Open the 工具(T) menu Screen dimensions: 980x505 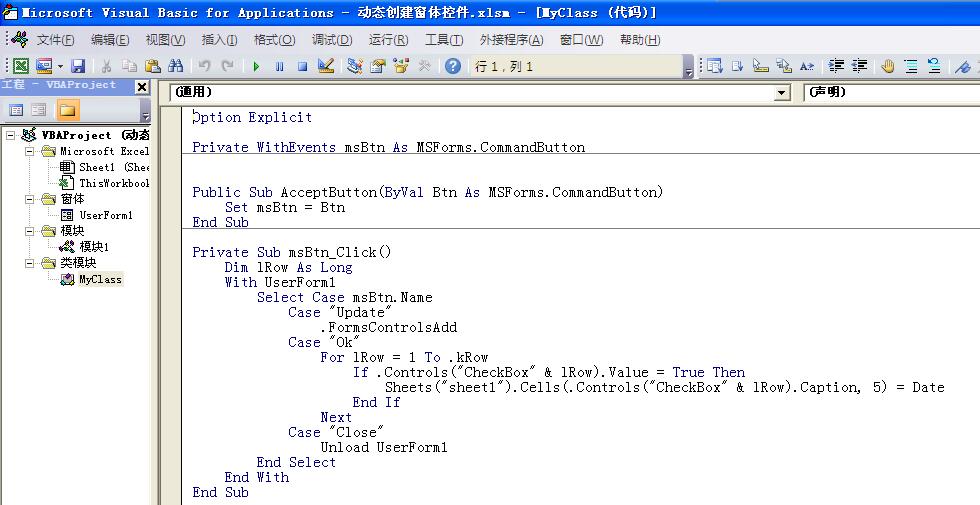(x=444, y=40)
